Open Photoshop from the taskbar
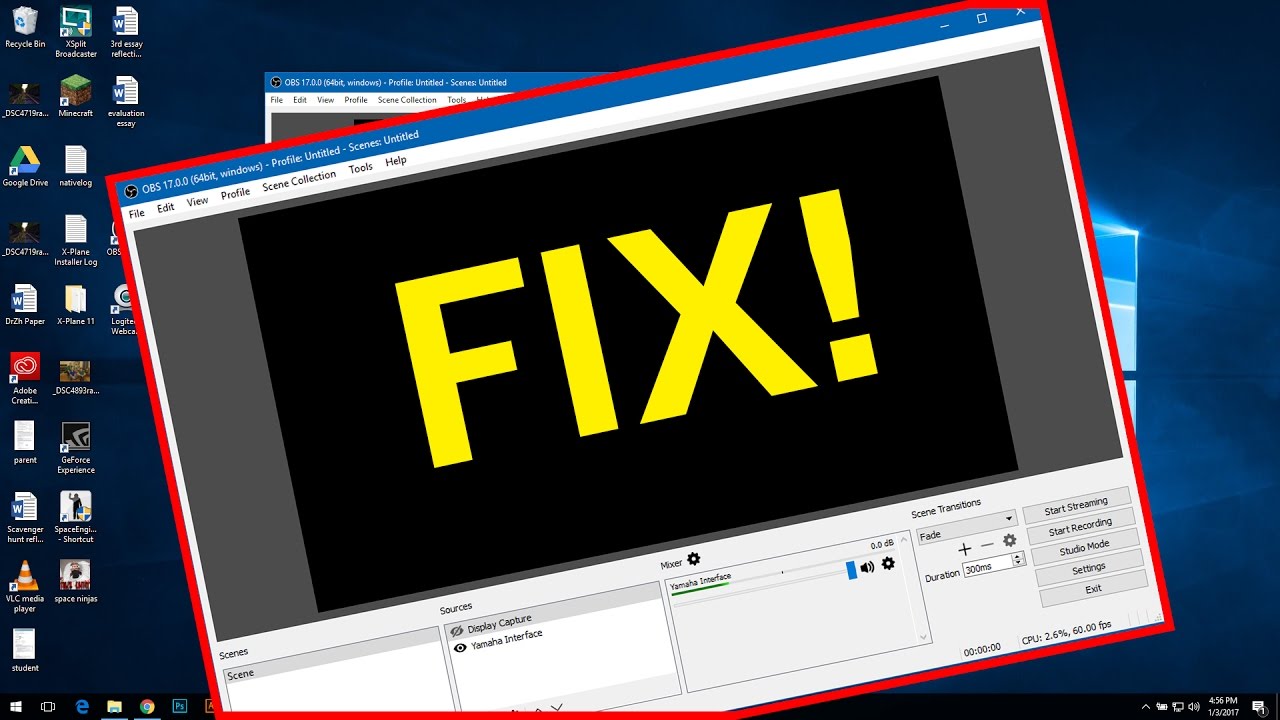Viewport: 1280px width, 720px height. tap(180, 706)
